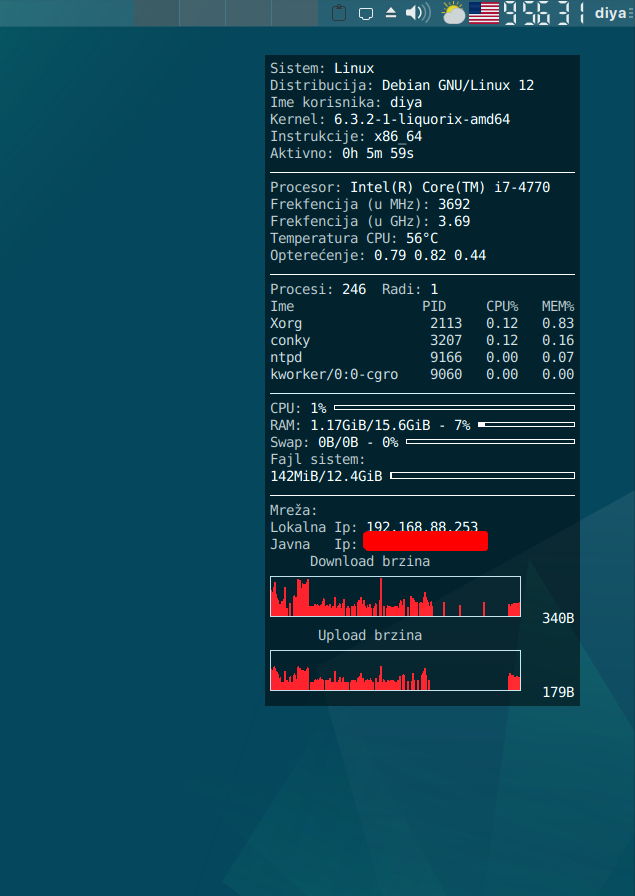This screenshot has height=896, width=635.
Task: Click the download speed value '340B'
Action: (558, 618)
